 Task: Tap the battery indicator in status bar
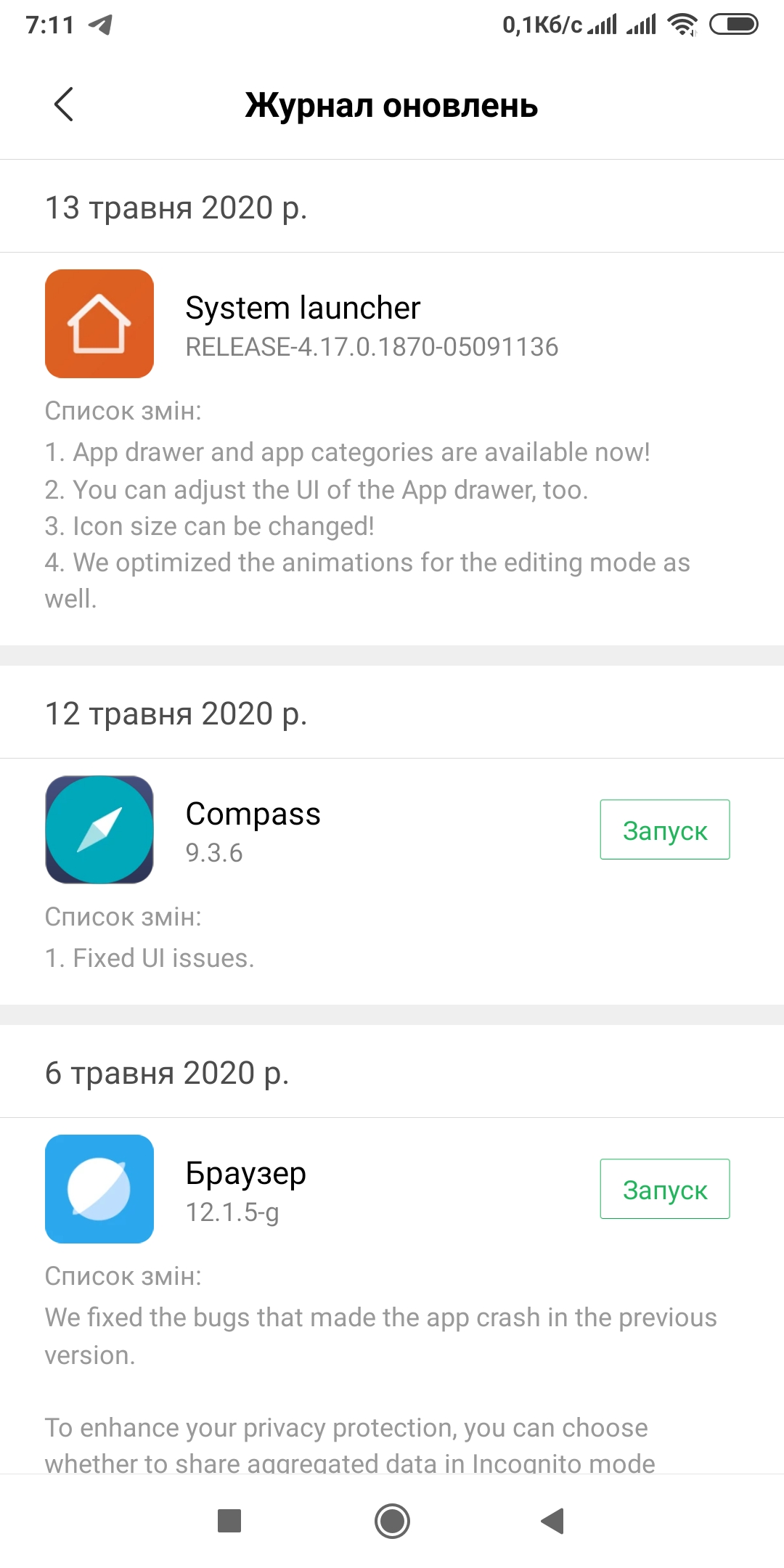point(733,25)
